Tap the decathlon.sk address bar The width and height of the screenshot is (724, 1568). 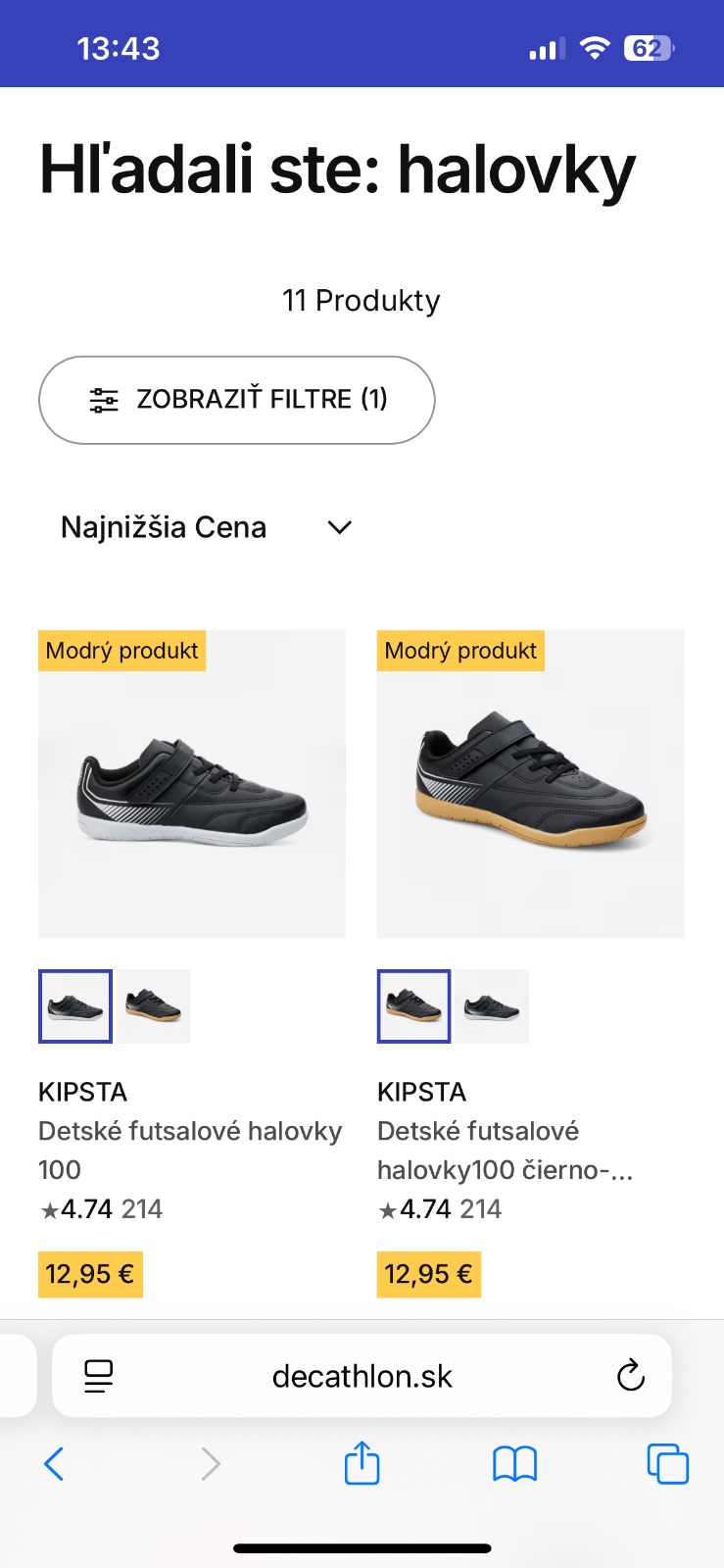[362, 1376]
